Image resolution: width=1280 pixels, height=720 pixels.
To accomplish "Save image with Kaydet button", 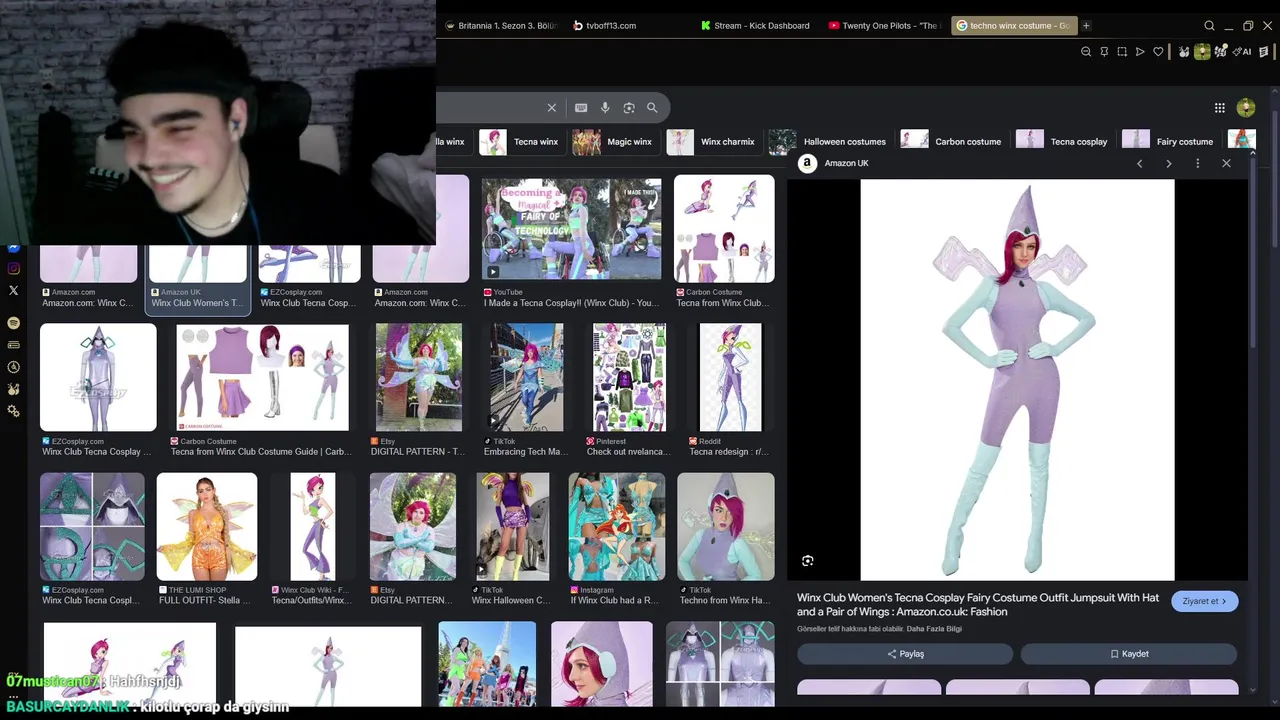I will pos(1129,654).
